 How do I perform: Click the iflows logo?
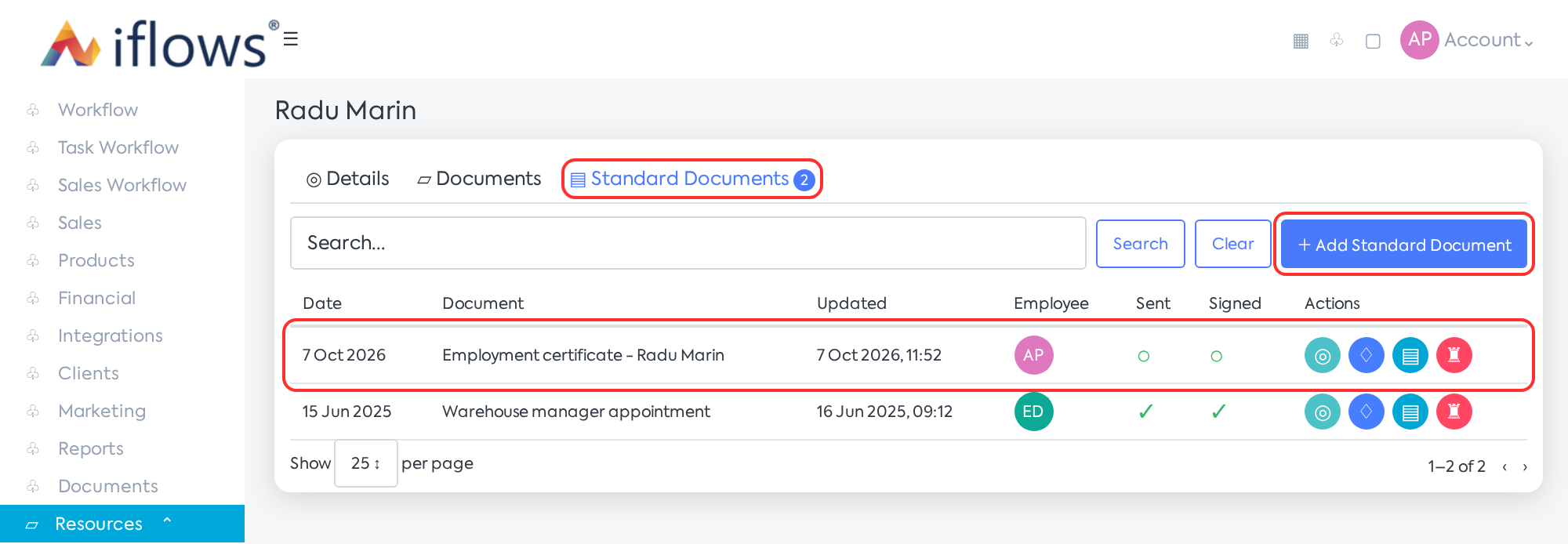point(160,43)
